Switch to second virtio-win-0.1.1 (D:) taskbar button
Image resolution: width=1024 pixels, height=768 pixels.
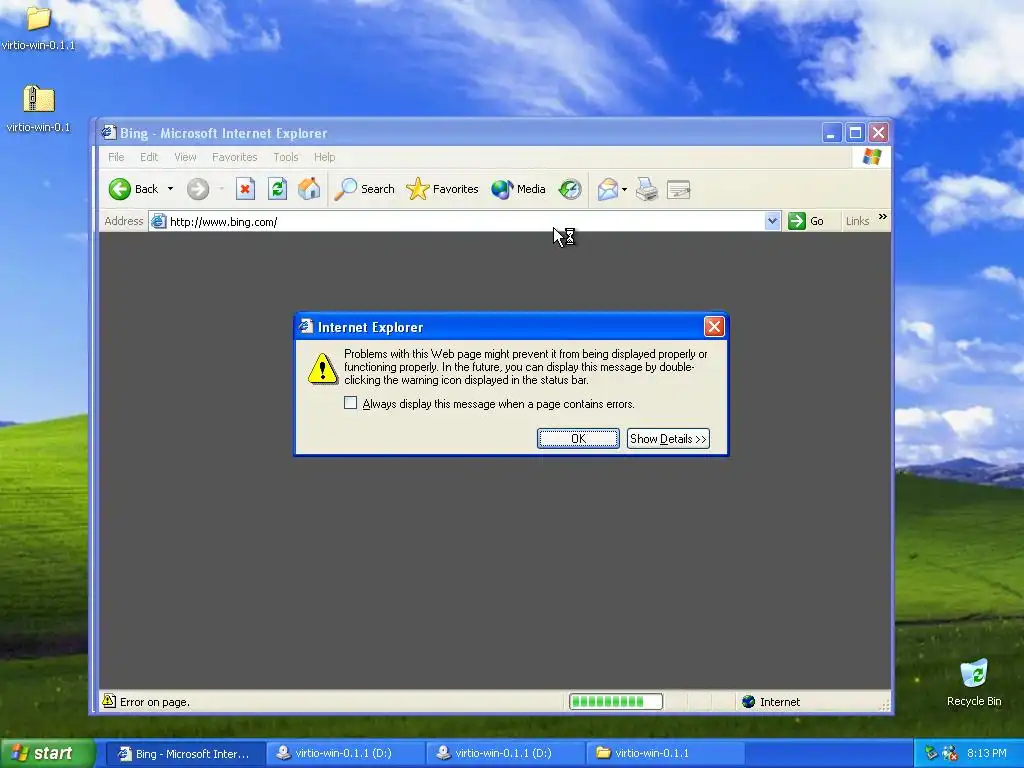click(x=505, y=754)
